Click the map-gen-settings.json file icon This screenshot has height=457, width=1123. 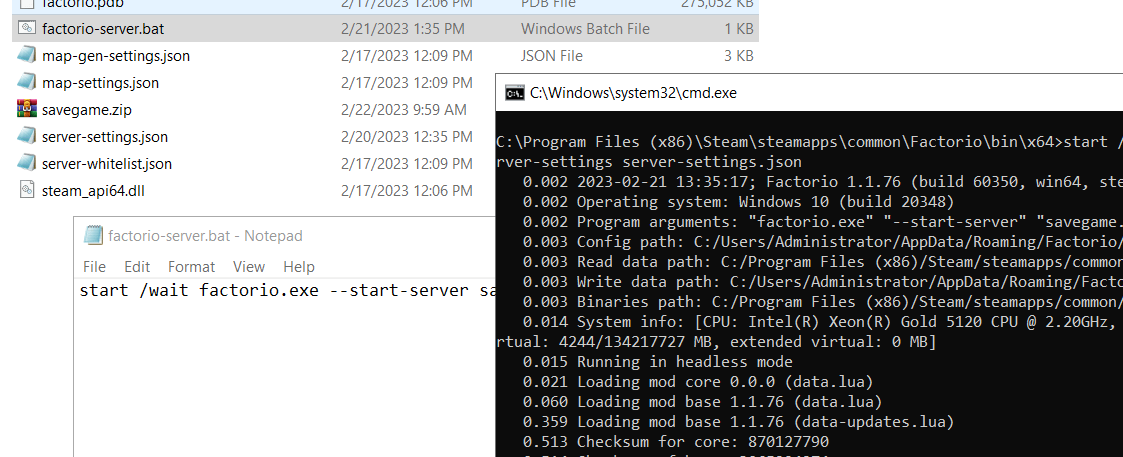pos(26,55)
